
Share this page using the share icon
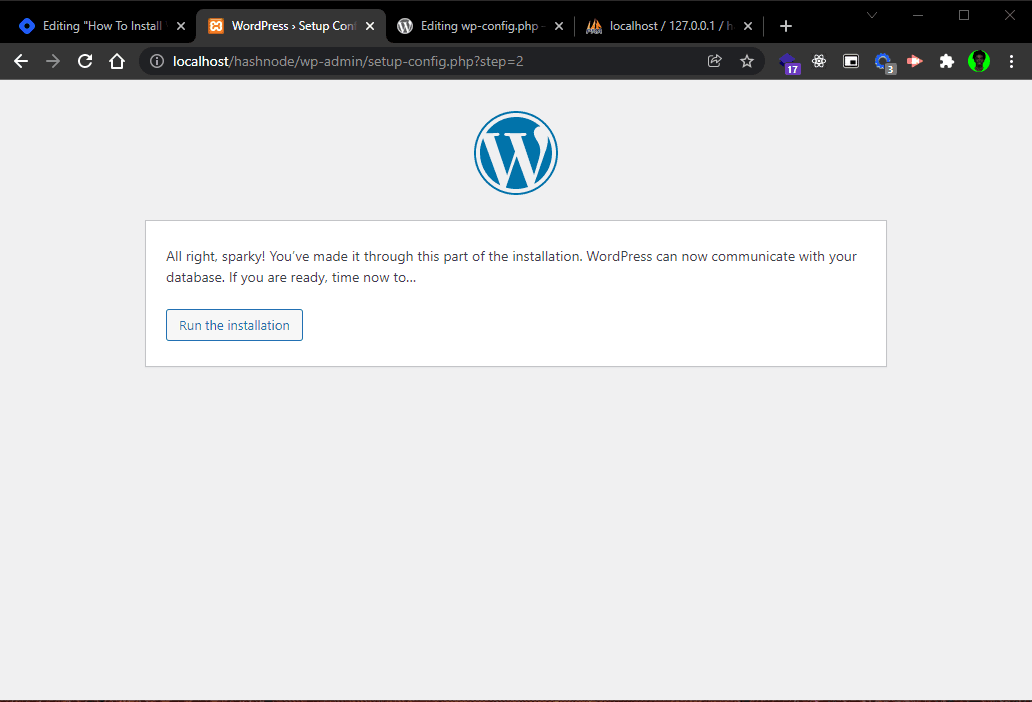[715, 61]
